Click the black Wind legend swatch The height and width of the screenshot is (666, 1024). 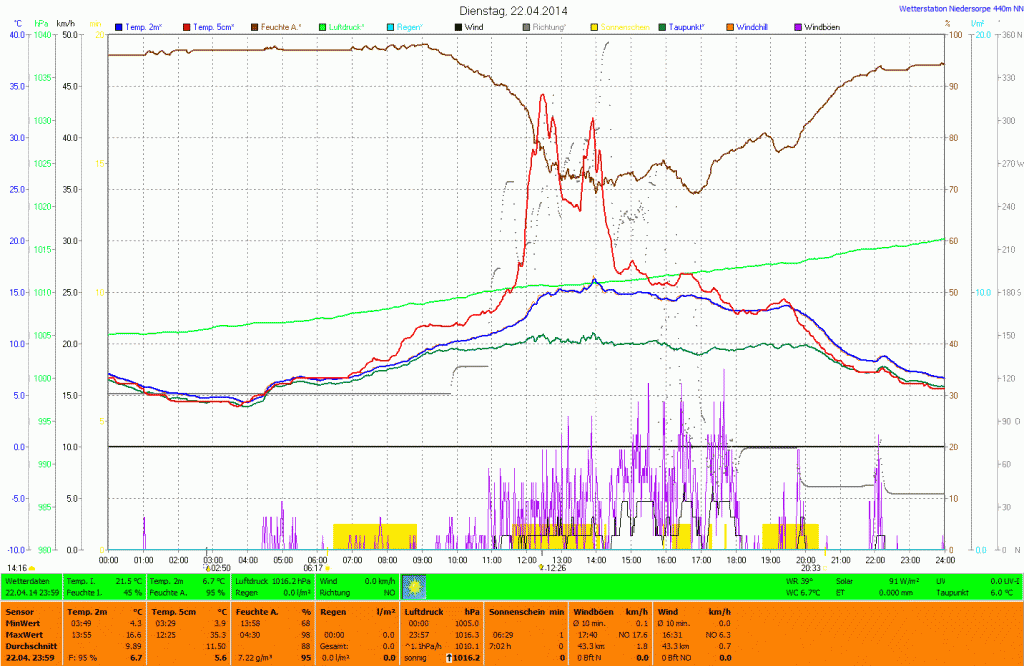pyautogui.click(x=458, y=26)
